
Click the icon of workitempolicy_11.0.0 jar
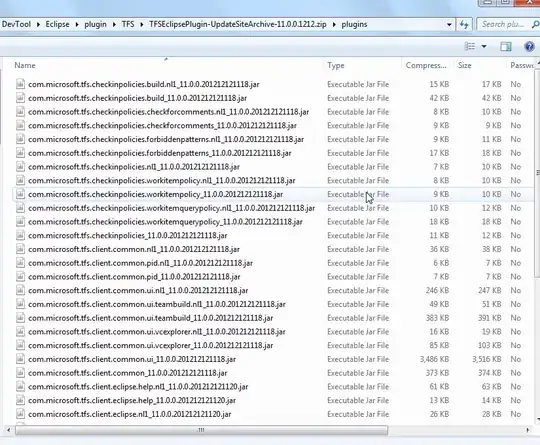[20, 194]
